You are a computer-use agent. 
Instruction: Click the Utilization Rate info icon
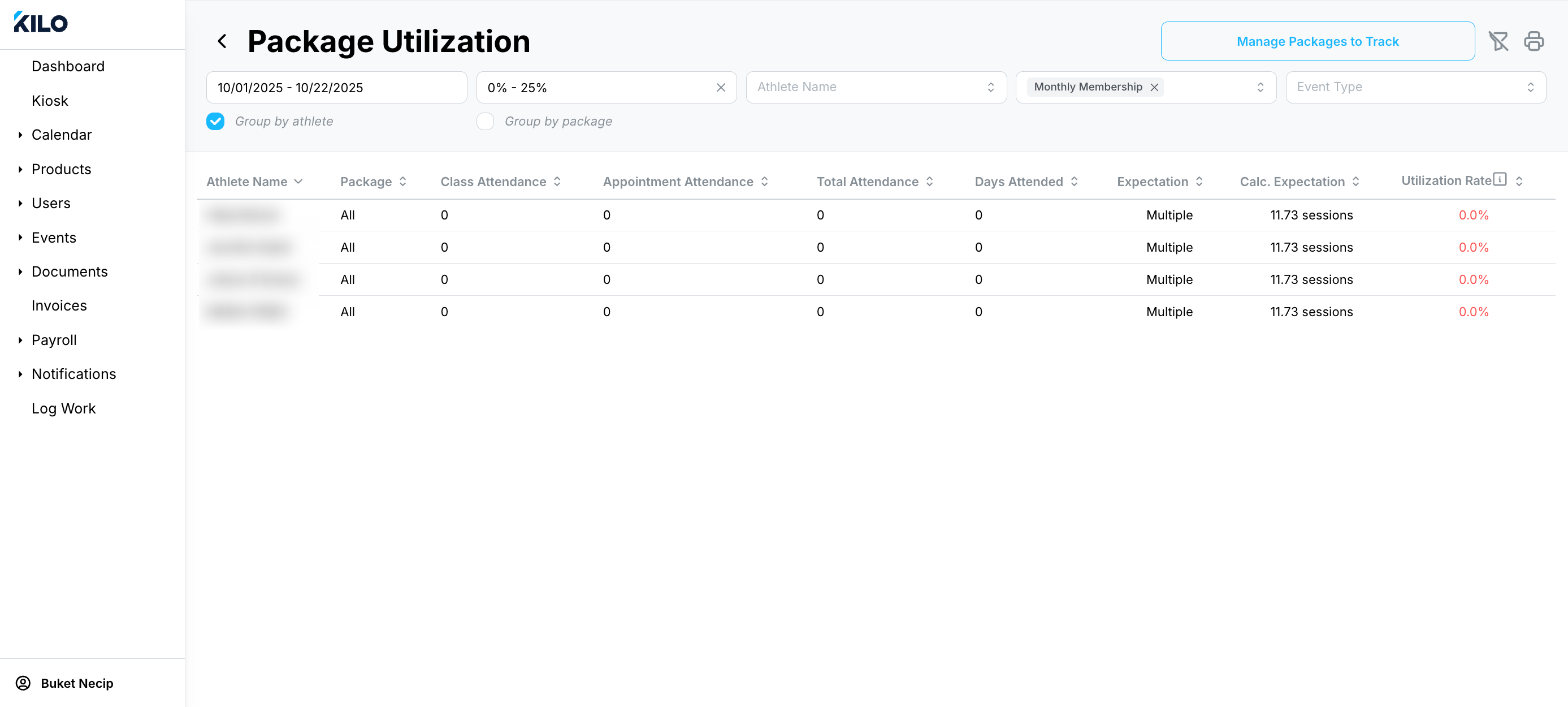[1500, 180]
